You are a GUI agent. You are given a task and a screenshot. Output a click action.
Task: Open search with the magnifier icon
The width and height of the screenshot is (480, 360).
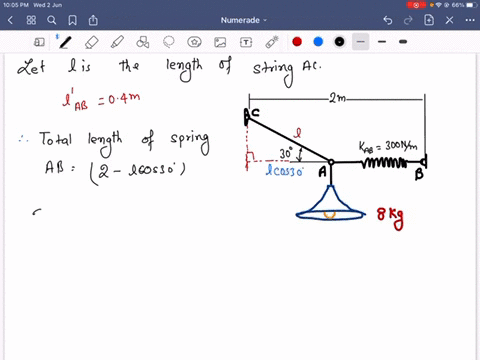pyautogui.click(x=52, y=20)
